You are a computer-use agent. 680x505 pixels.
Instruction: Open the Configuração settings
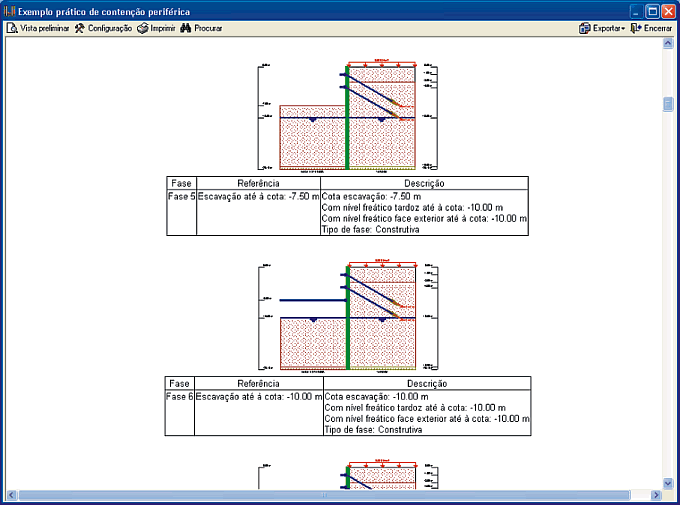tap(103, 28)
